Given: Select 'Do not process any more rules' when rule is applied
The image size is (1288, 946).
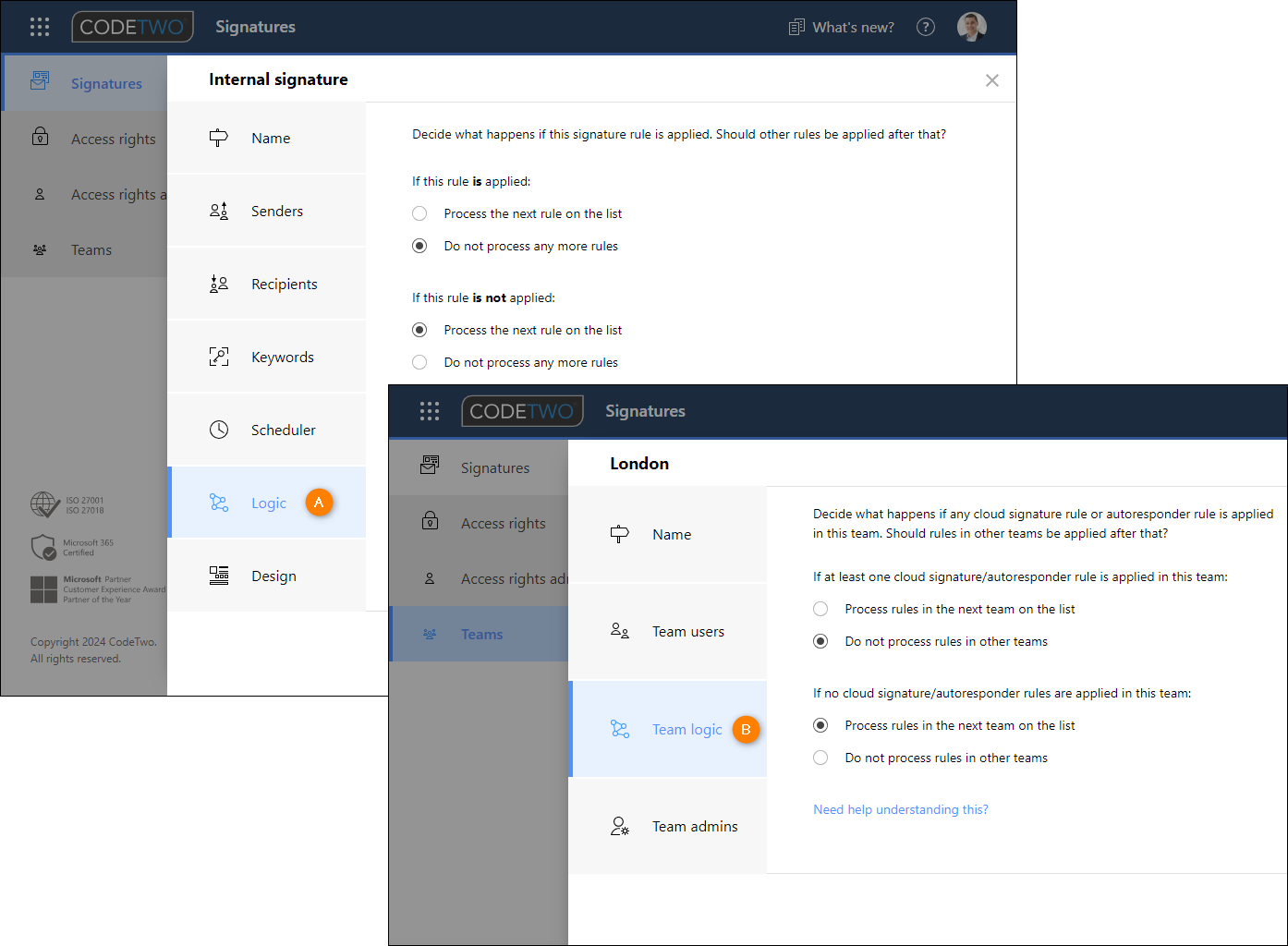Looking at the screenshot, I should [419, 246].
